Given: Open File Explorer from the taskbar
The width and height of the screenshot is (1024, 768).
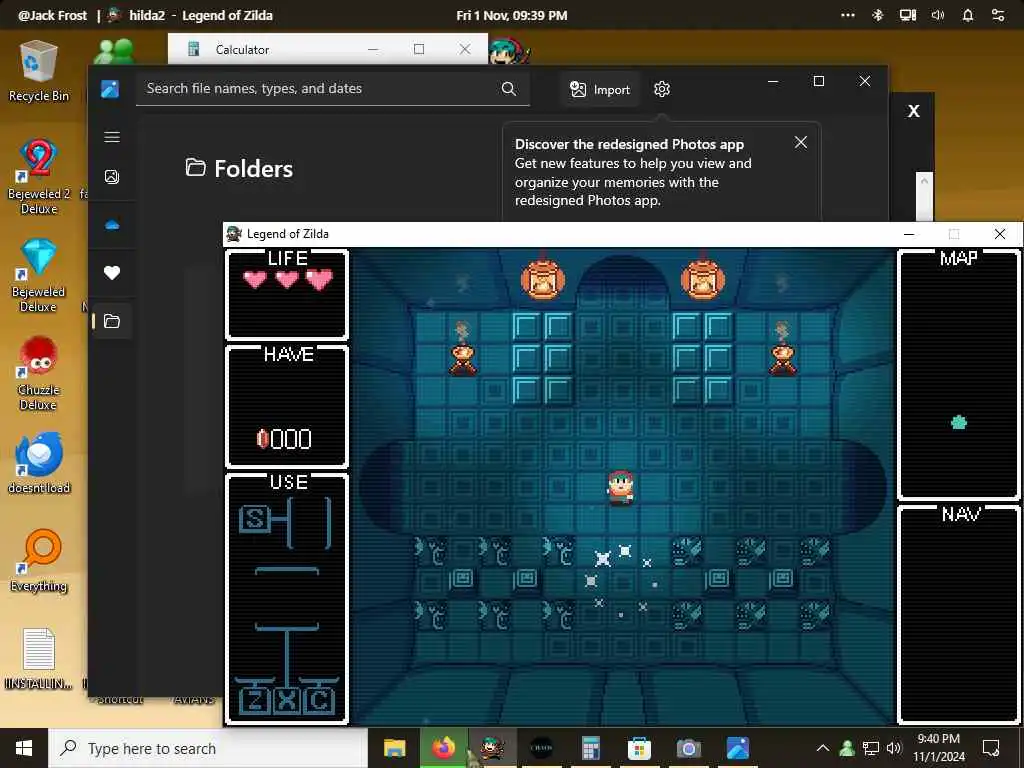Looking at the screenshot, I should pyautogui.click(x=394, y=748).
